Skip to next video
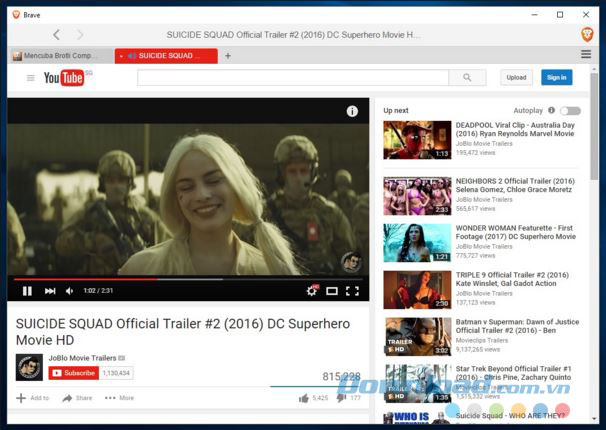The height and width of the screenshot is (430, 606). 50,291
